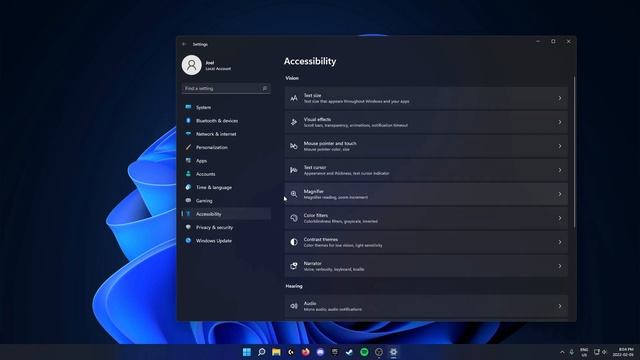Open the Windows Start menu

247,352
